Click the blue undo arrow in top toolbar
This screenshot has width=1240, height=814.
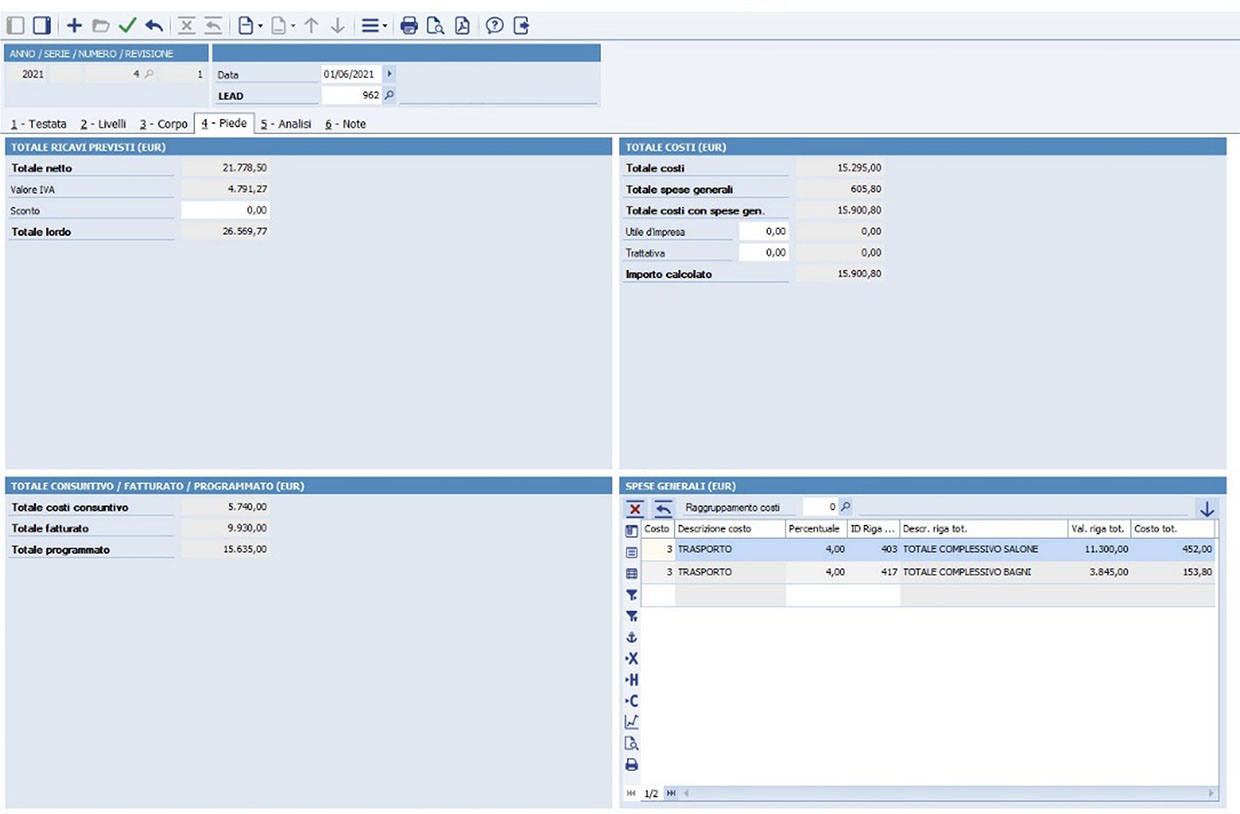click(154, 26)
